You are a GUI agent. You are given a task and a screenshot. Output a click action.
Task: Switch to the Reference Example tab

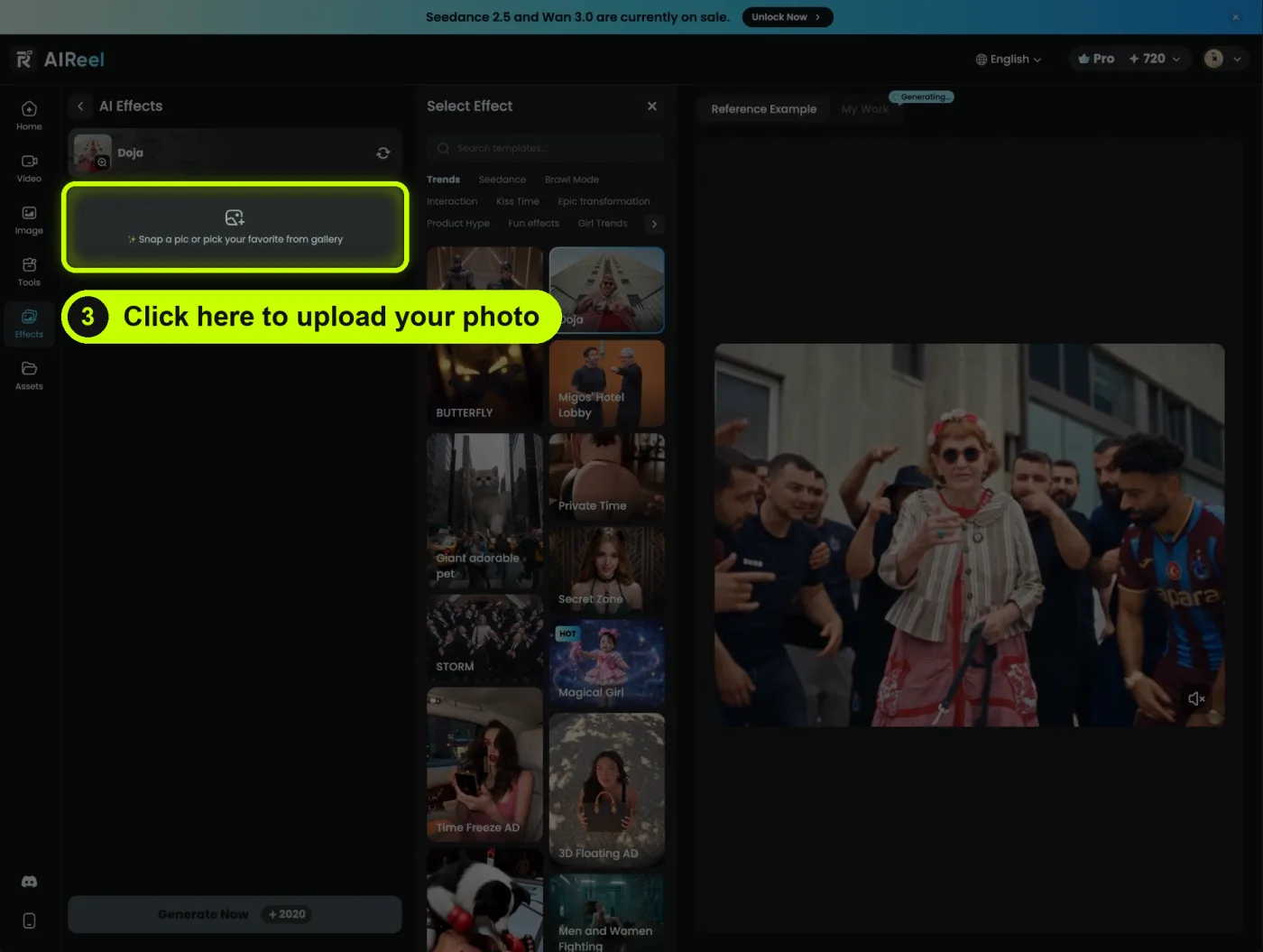point(763,109)
